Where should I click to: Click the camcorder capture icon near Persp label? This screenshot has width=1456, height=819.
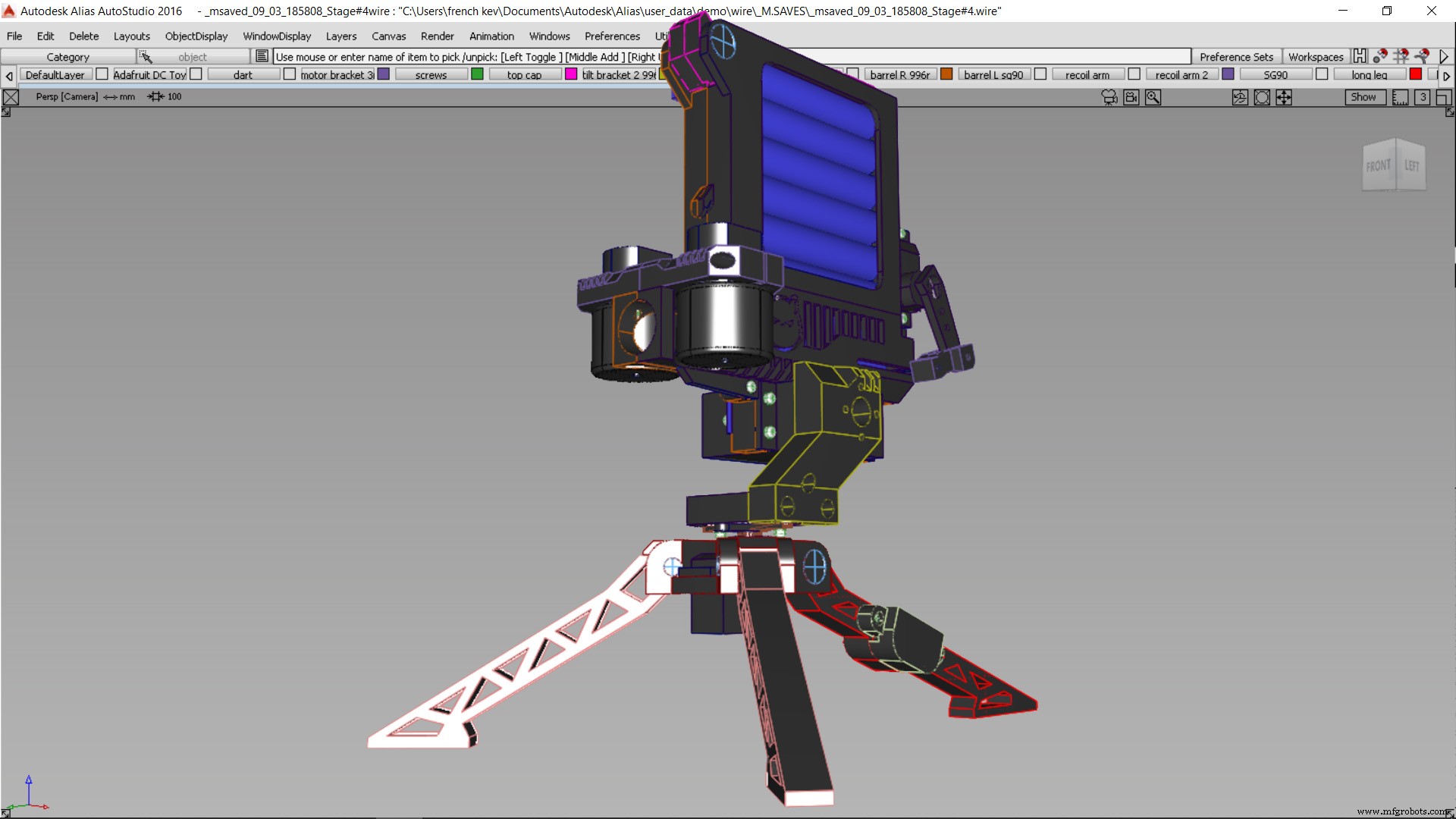click(1131, 97)
